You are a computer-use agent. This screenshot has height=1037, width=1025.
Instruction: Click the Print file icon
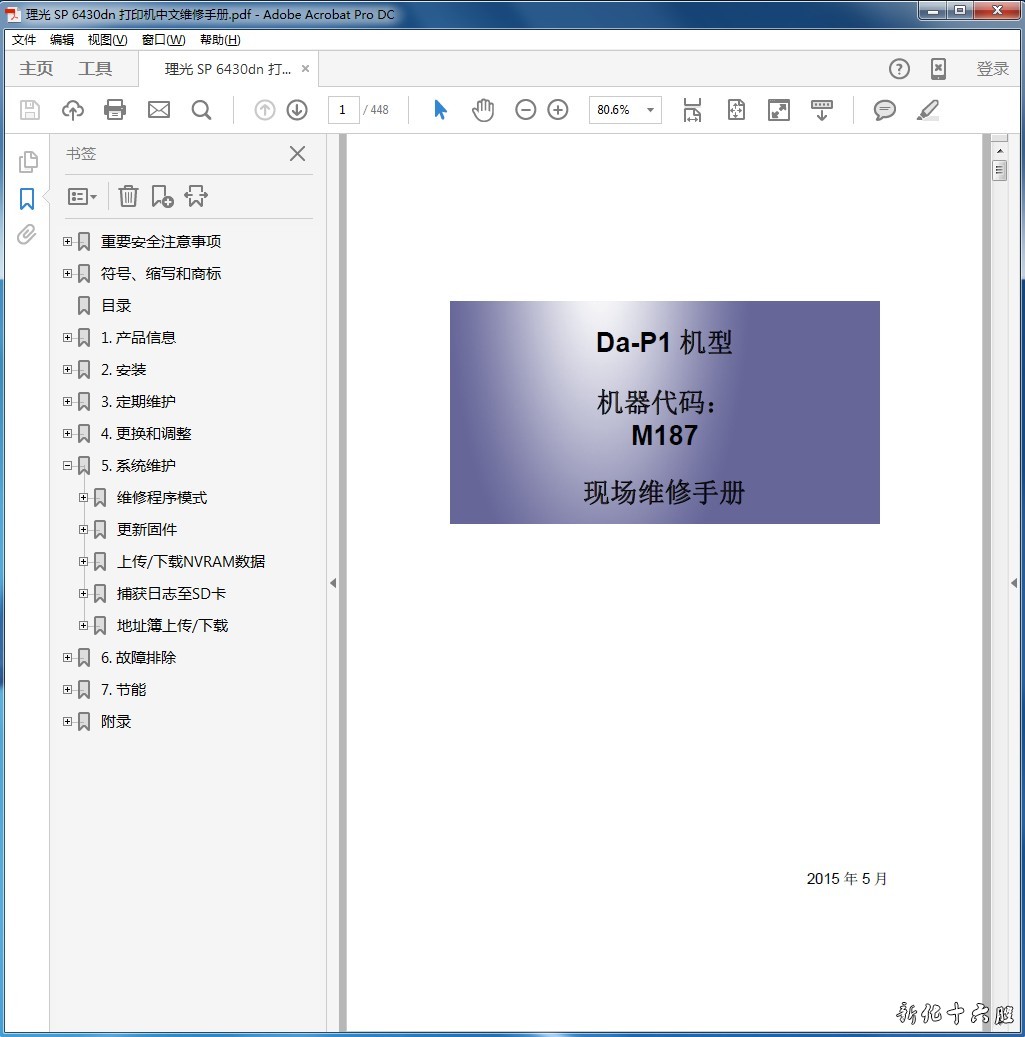click(115, 110)
